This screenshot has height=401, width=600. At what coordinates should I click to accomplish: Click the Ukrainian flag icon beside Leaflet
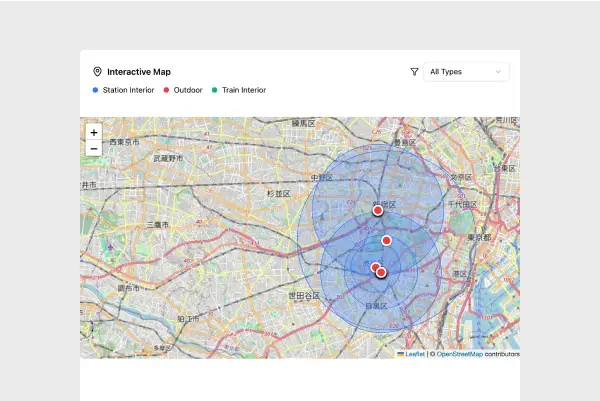[401, 354]
